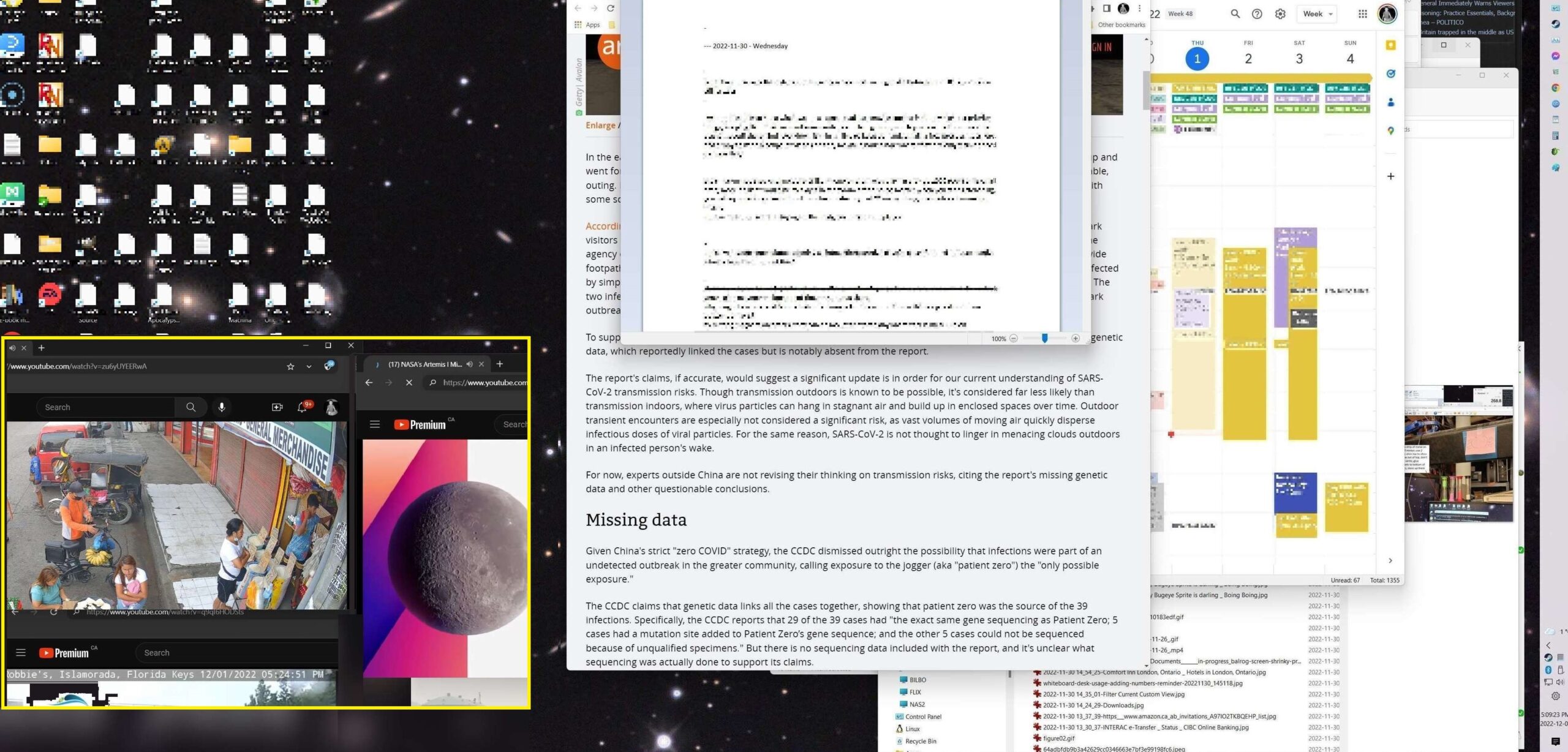Select Recycle Bin in folder tree
The image size is (1568, 752).
coord(922,741)
